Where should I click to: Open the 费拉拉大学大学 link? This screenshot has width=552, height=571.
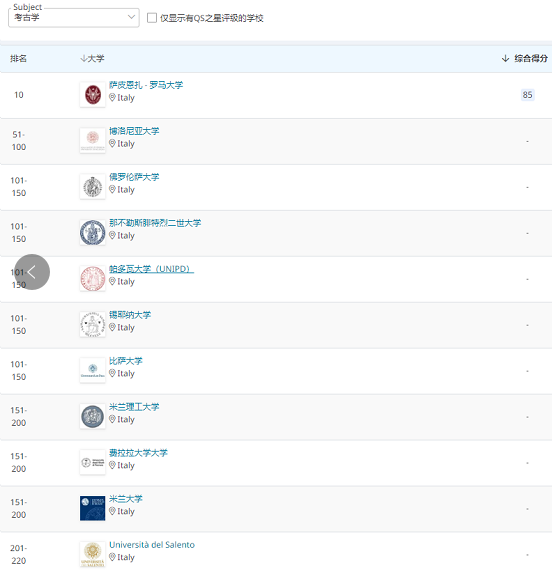point(138,453)
